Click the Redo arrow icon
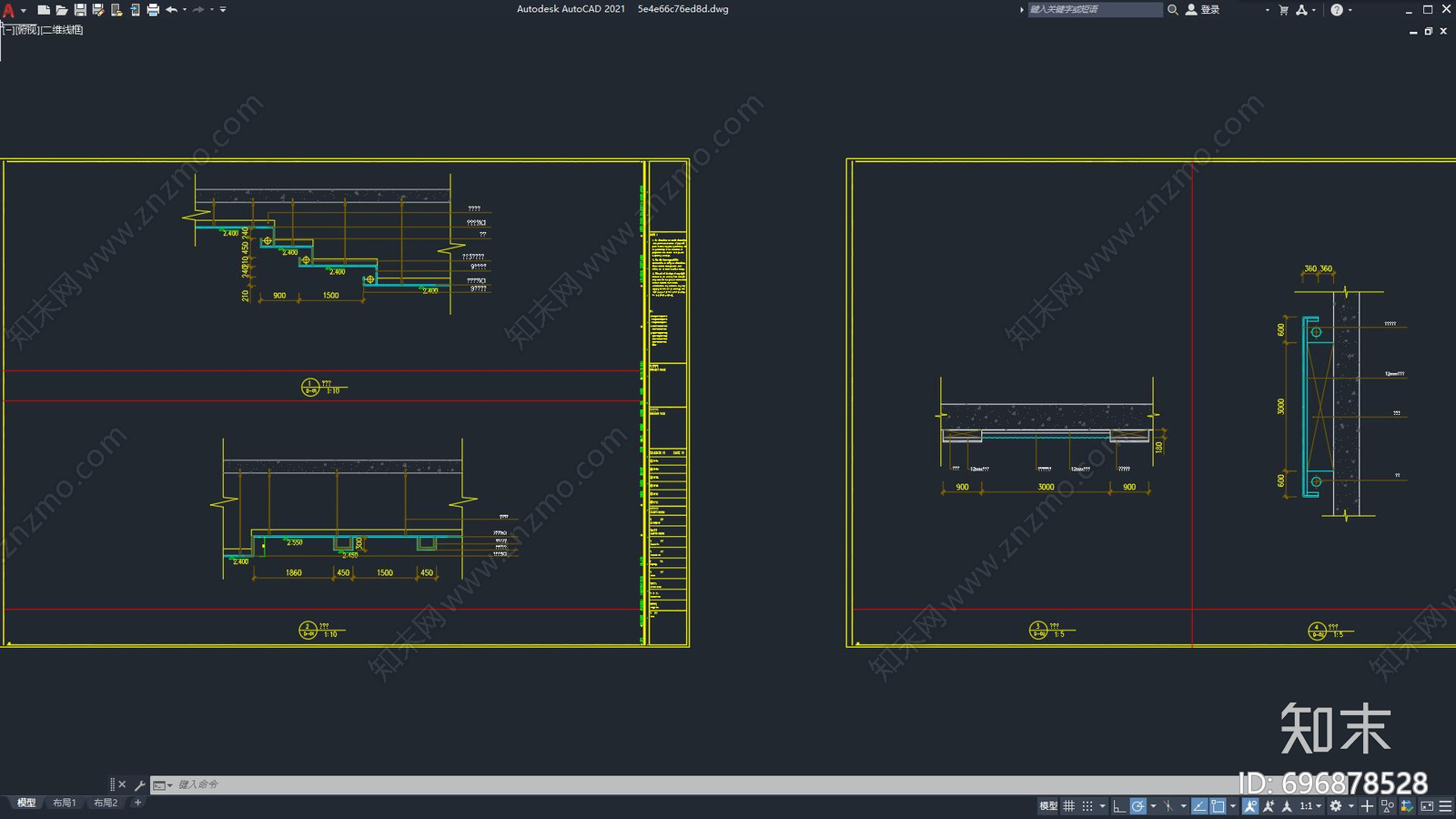1456x819 pixels. coord(198,10)
